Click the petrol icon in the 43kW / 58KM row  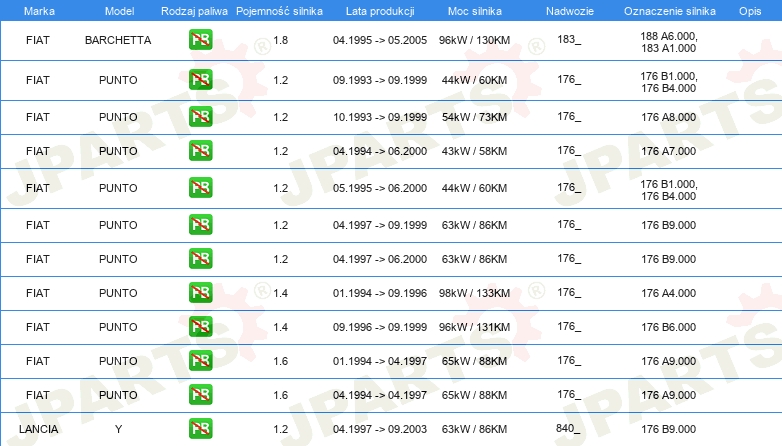click(200, 151)
